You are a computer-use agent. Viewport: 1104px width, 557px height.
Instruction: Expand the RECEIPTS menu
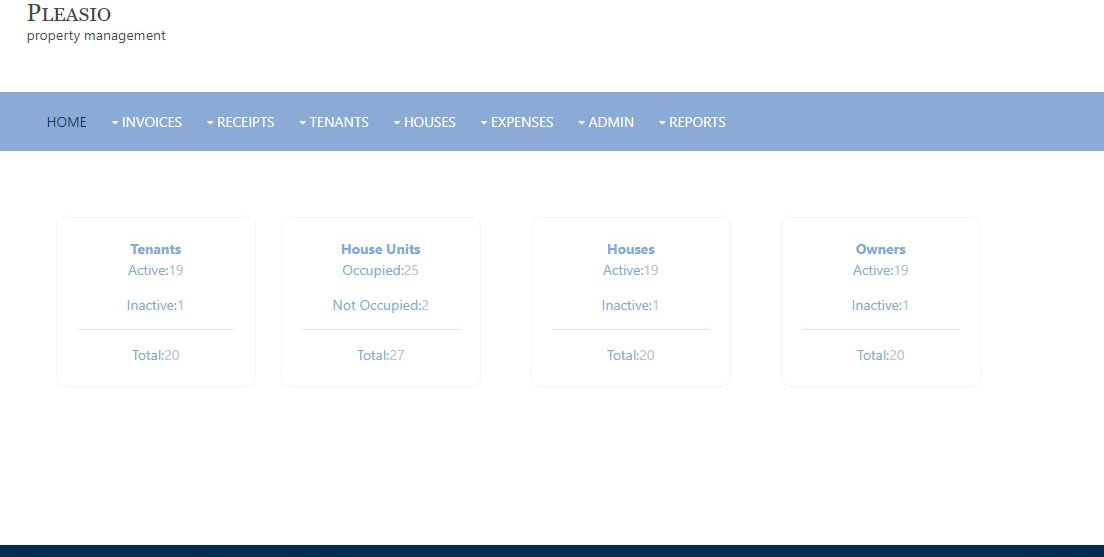pyautogui.click(x=246, y=122)
